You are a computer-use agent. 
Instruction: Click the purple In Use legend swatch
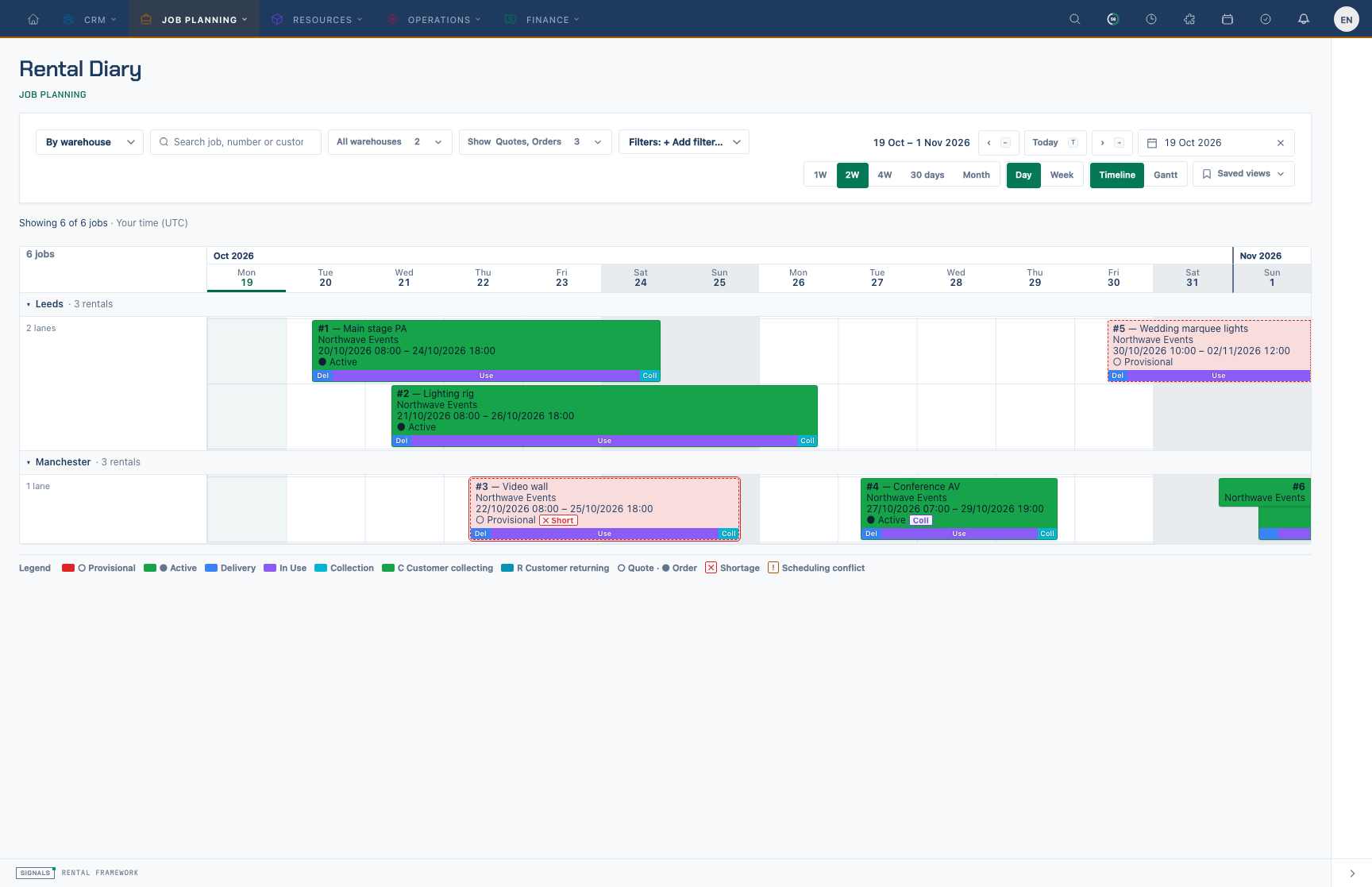(270, 568)
